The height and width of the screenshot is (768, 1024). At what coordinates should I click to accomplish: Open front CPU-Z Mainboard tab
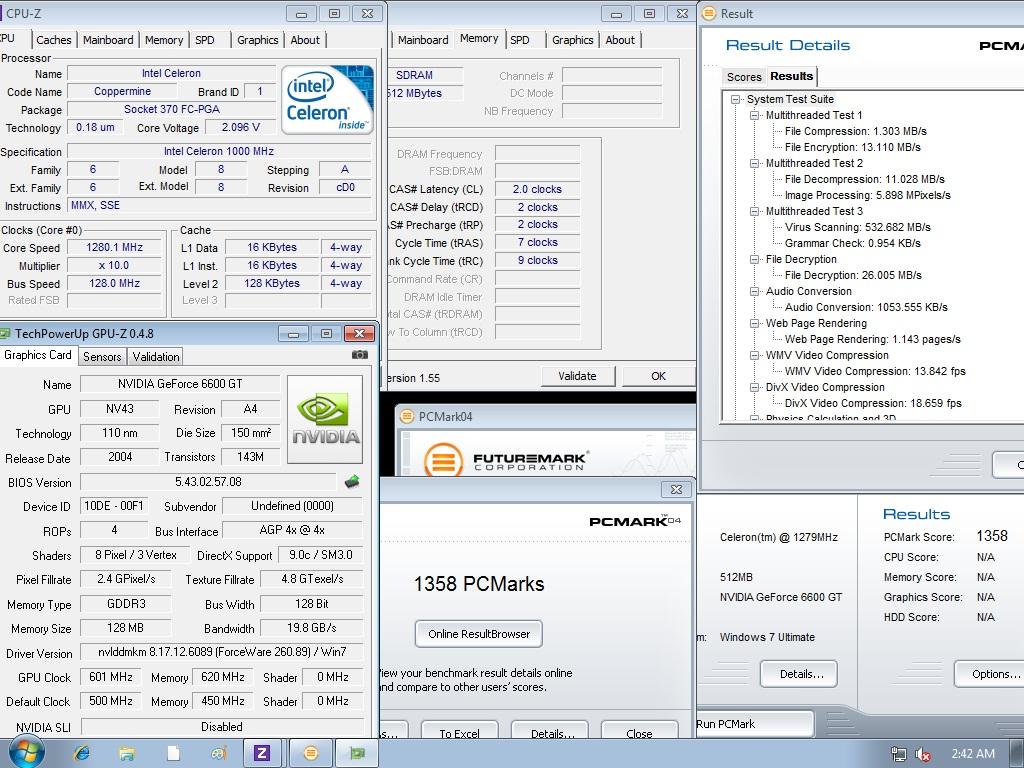[x=108, y=40]
